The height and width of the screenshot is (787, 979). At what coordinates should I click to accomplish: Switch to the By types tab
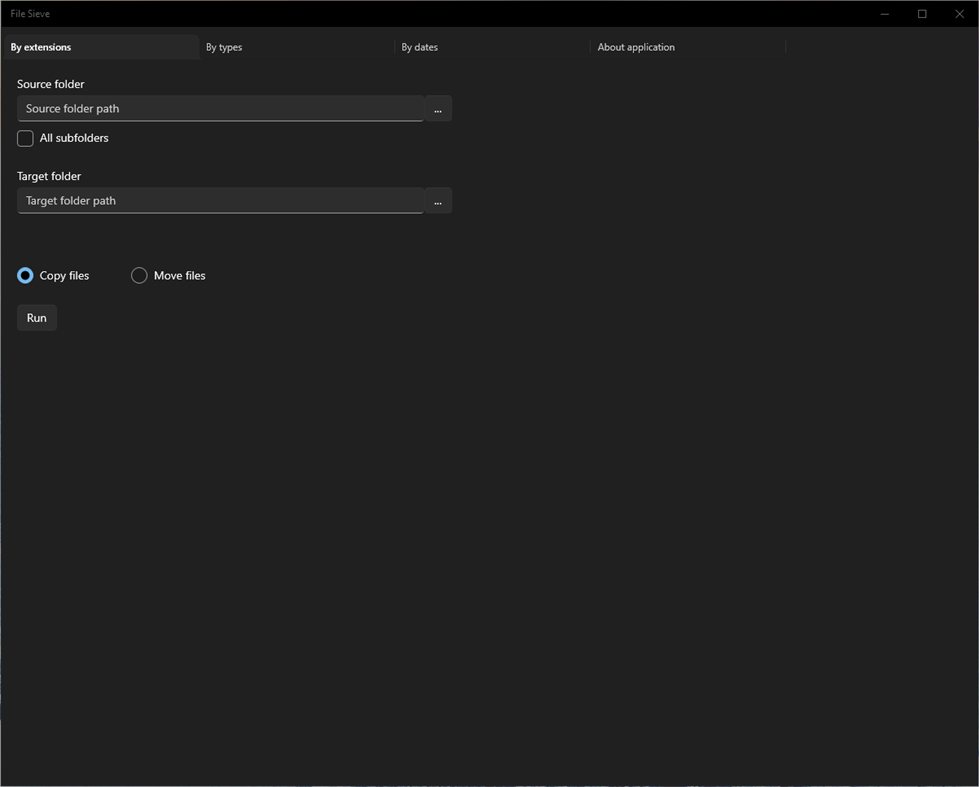click(223, 47)
